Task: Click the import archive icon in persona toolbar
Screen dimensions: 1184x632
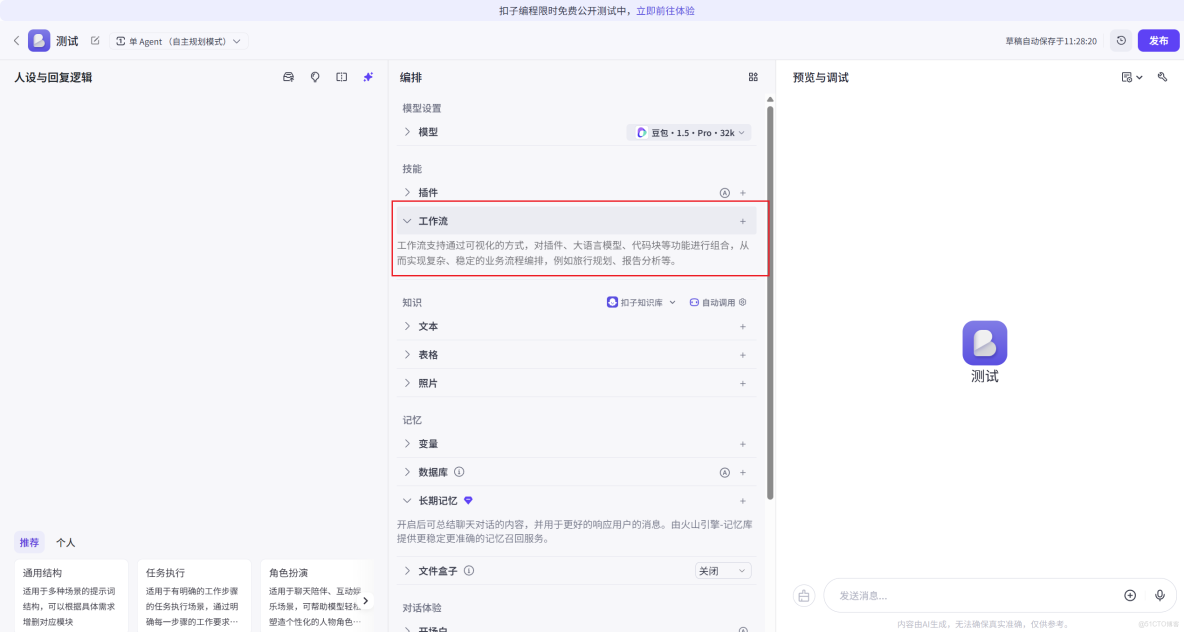Action: click(x=288, y=77)
